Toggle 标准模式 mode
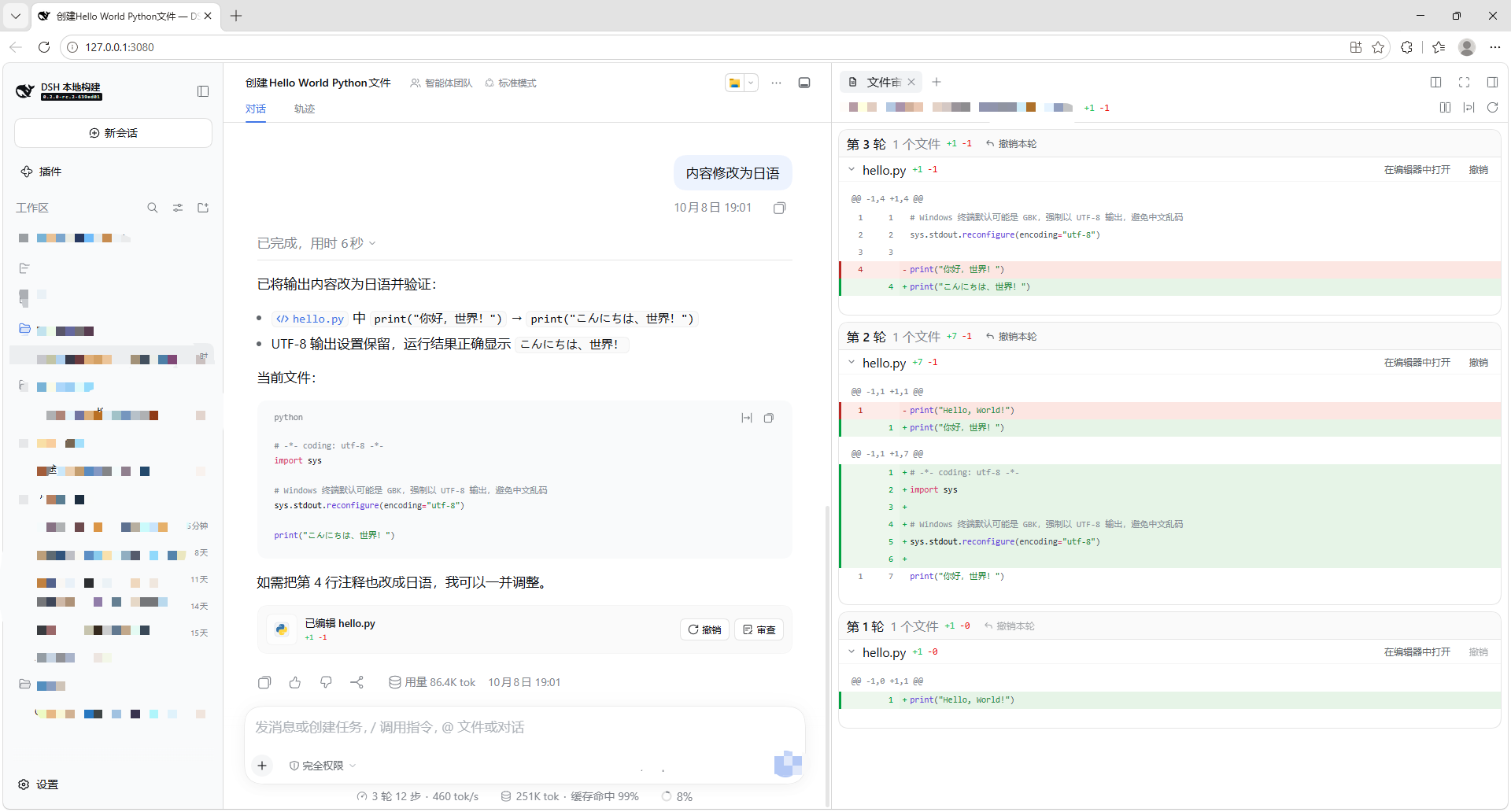 pos(510,83)
